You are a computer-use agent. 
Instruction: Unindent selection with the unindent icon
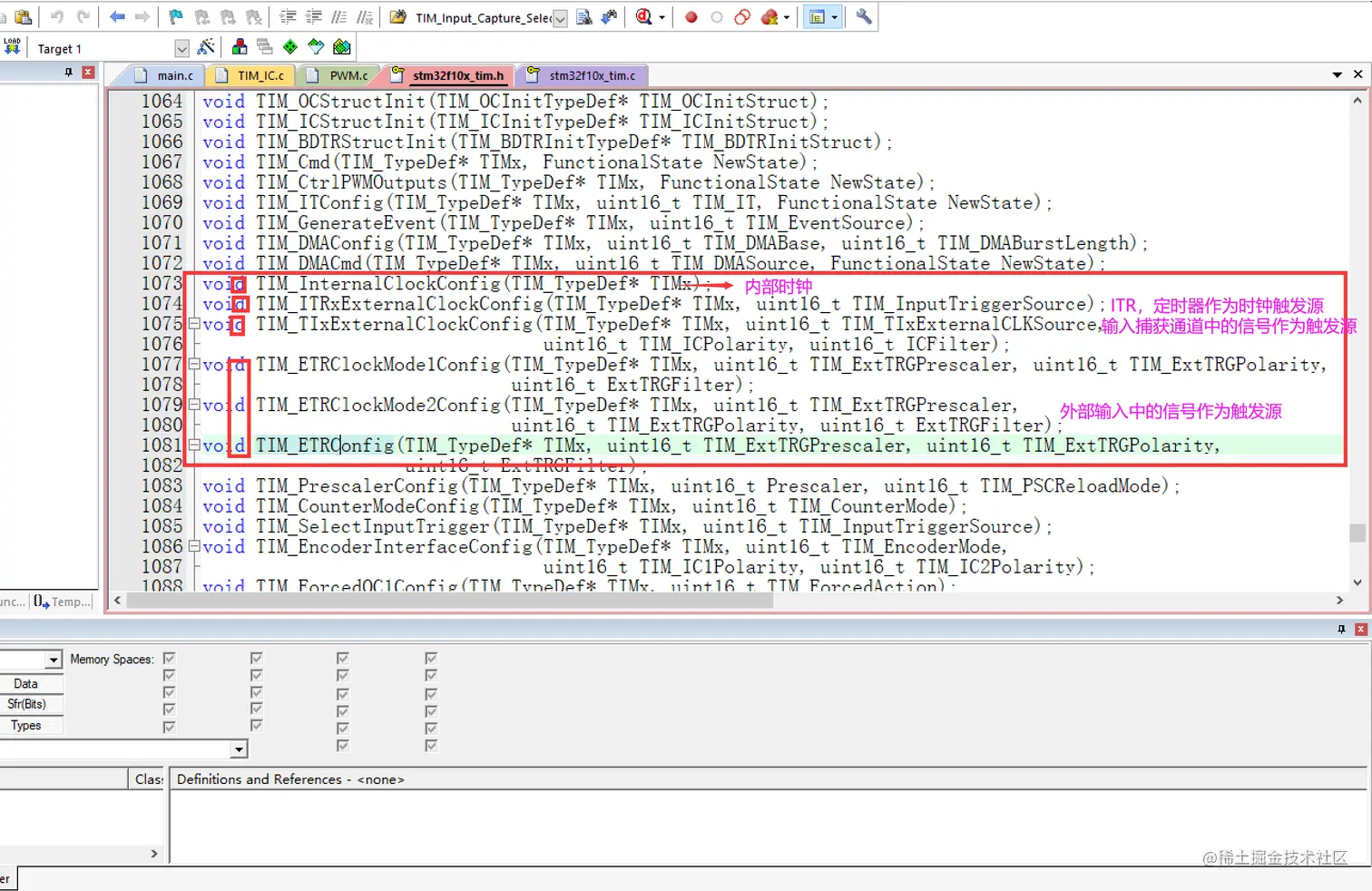[314, 16]
